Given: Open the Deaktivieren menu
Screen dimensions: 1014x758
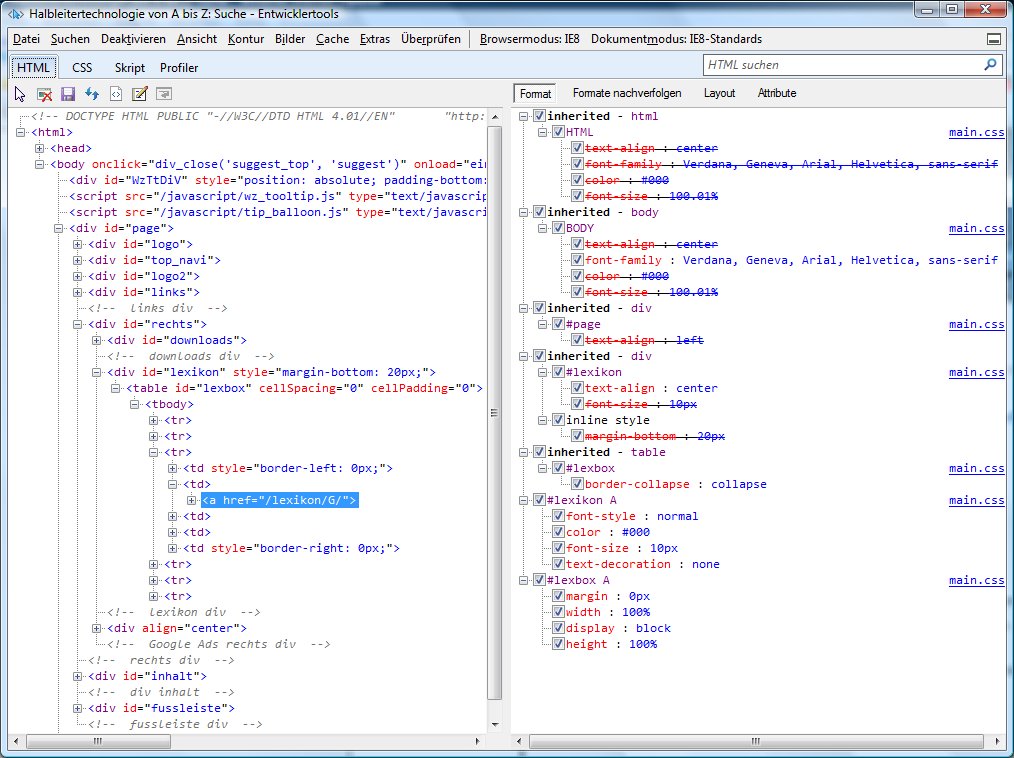Looking at the screenshot, I should [x=133, y=39].
